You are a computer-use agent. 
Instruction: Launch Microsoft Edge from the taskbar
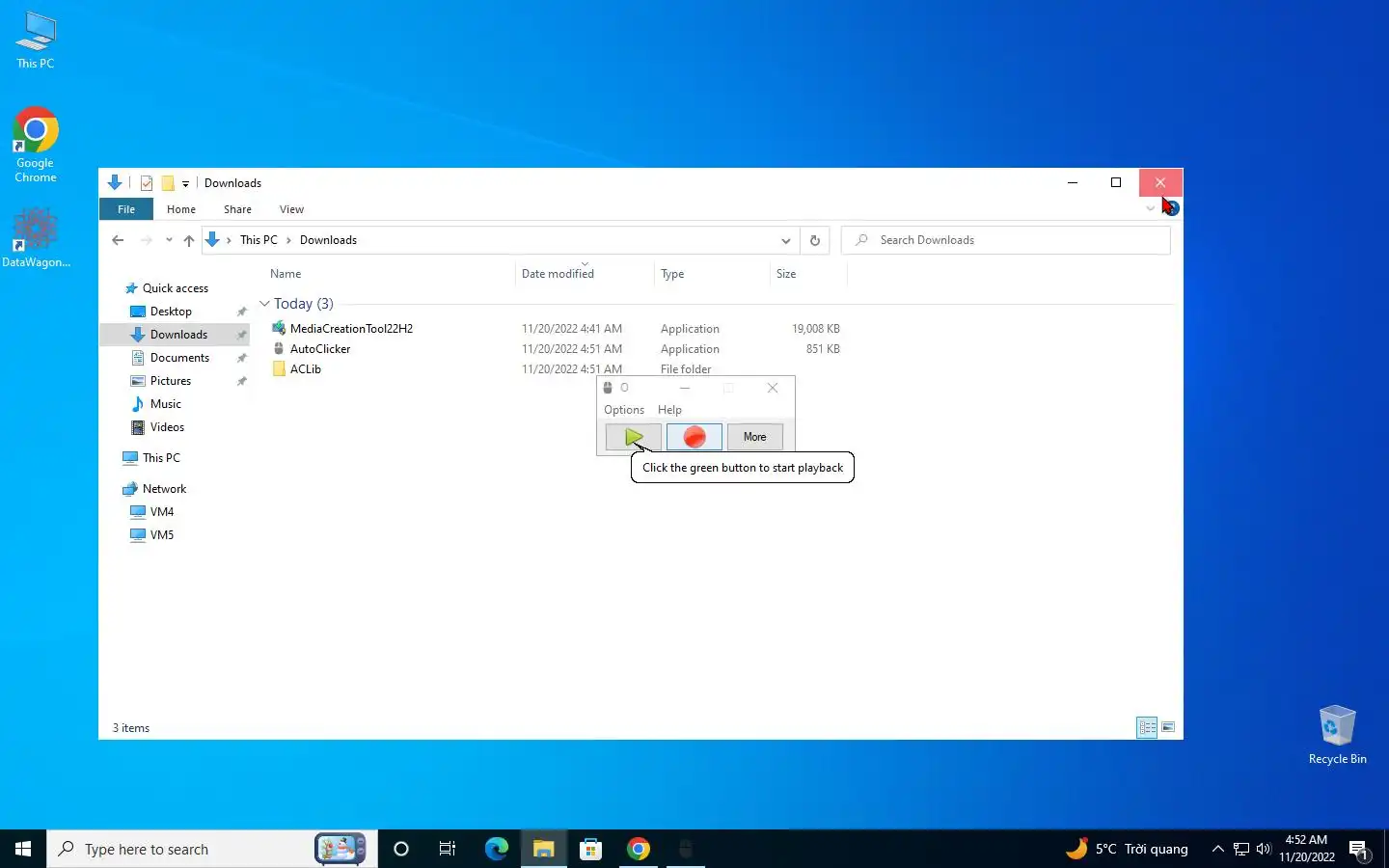496,849
